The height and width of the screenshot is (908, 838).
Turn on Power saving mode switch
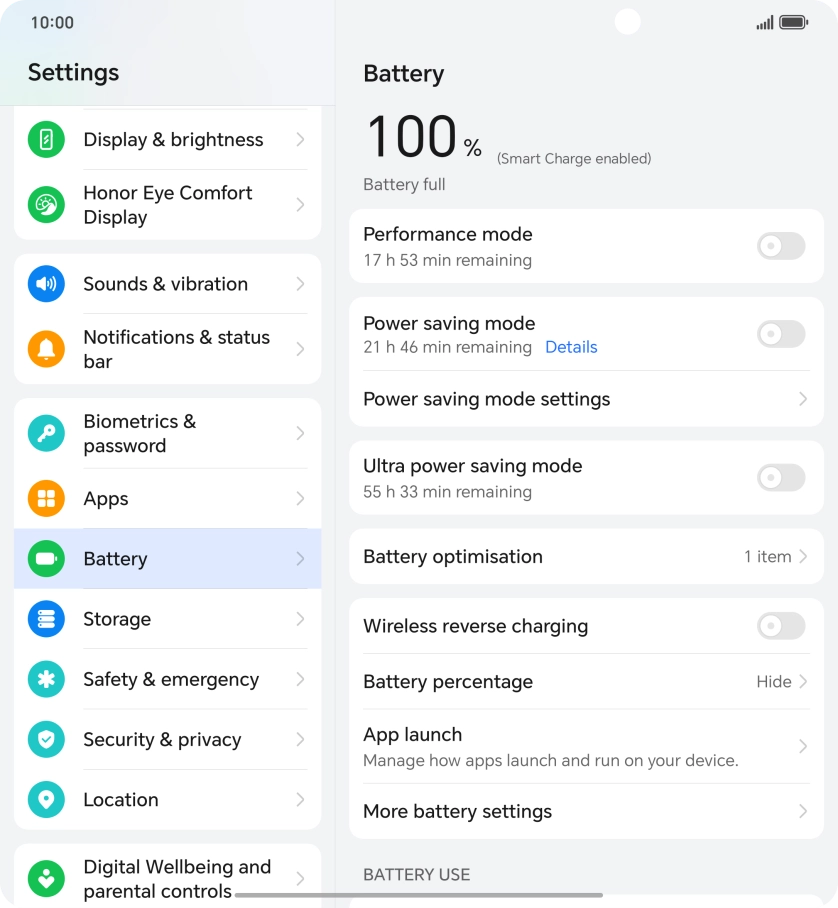(x=780, y=334)
